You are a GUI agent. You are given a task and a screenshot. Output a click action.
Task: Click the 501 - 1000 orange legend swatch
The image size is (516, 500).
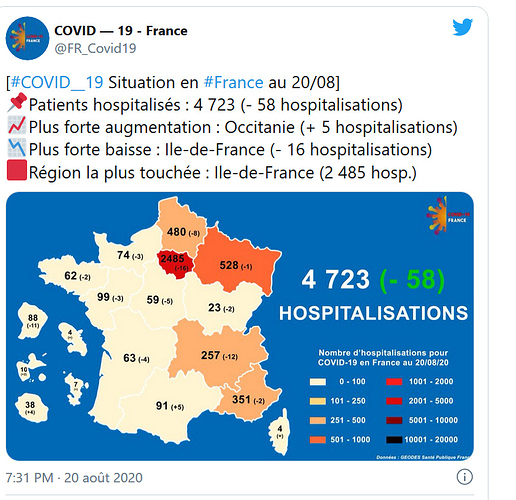318,440
